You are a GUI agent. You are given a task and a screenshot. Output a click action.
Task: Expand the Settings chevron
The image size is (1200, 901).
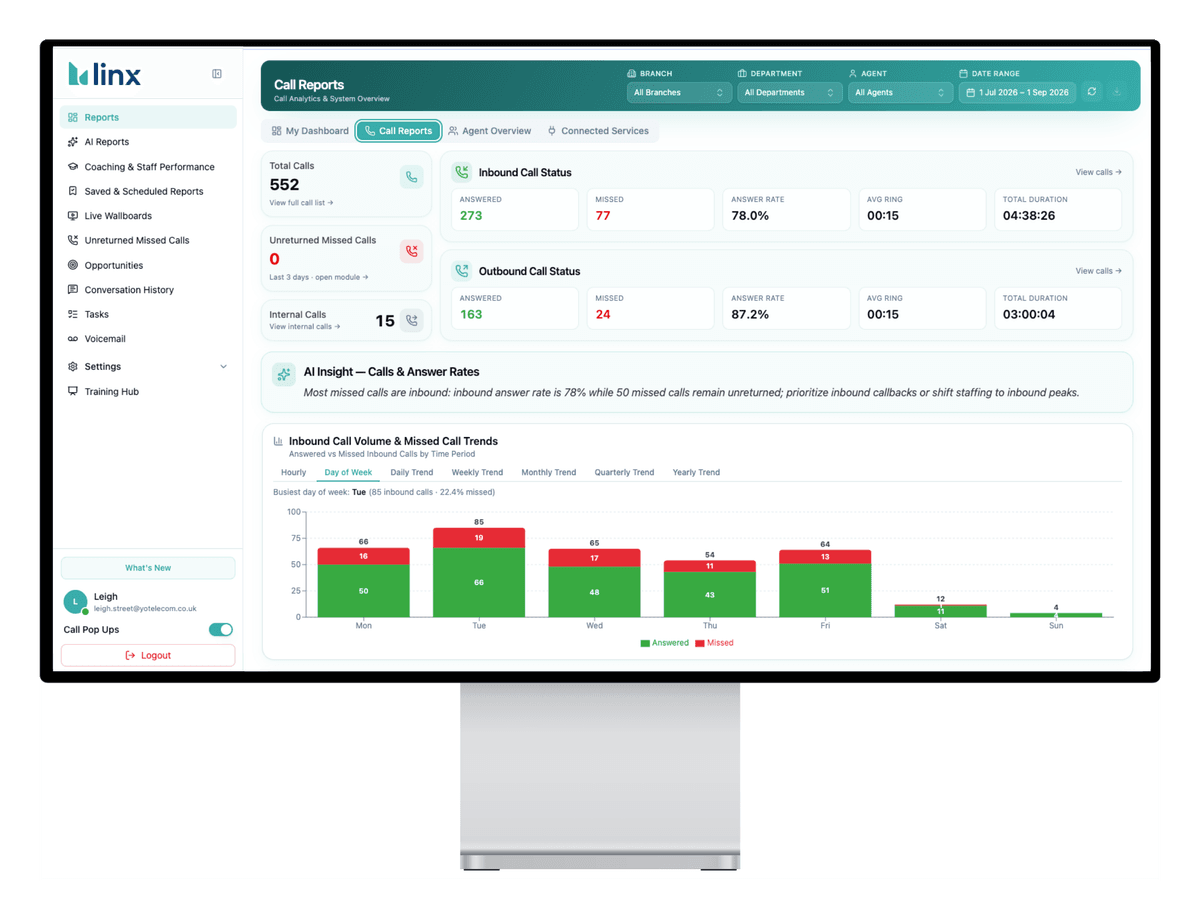223,367
